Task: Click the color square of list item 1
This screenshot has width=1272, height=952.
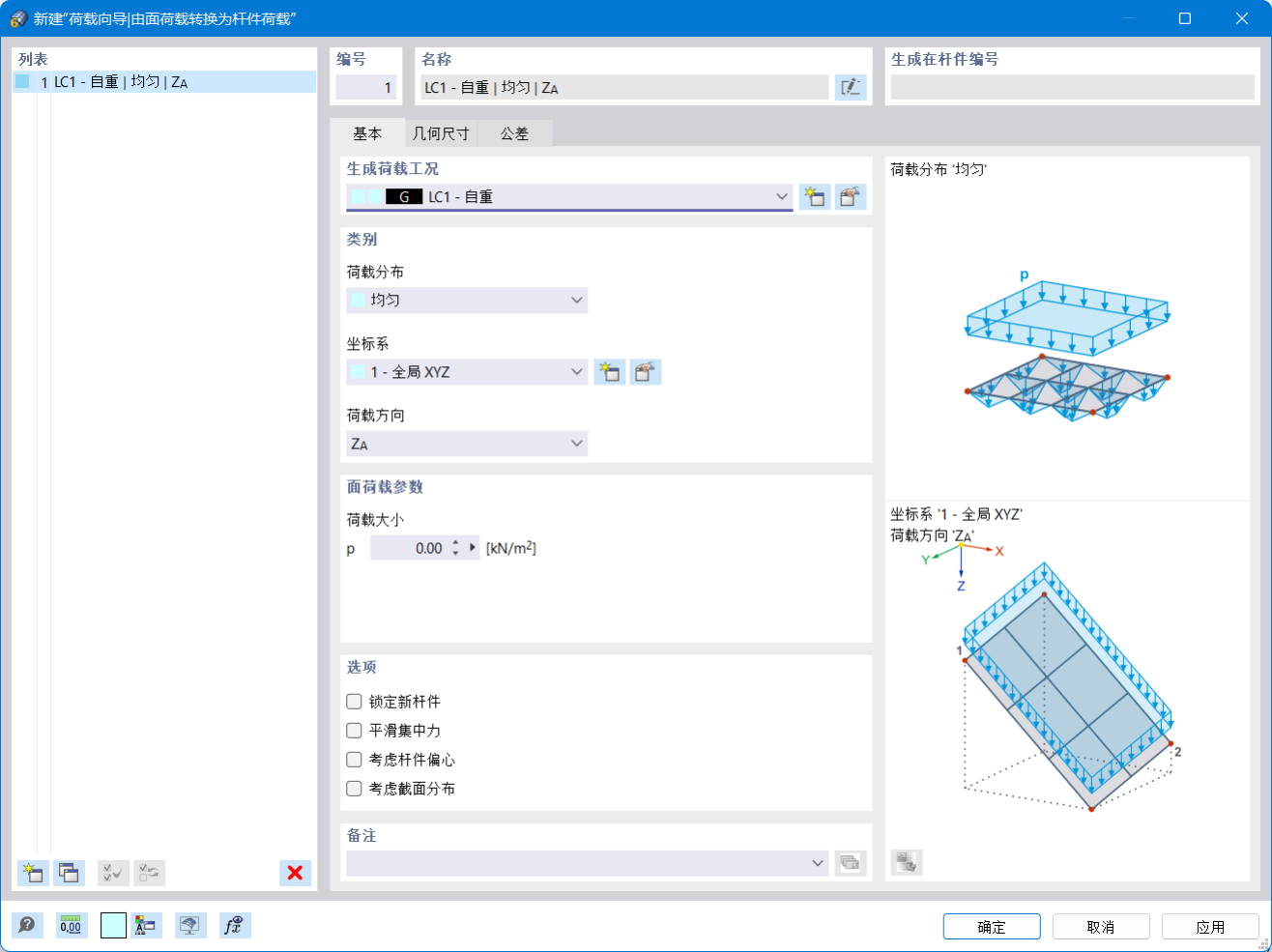Action: point(22,82)
